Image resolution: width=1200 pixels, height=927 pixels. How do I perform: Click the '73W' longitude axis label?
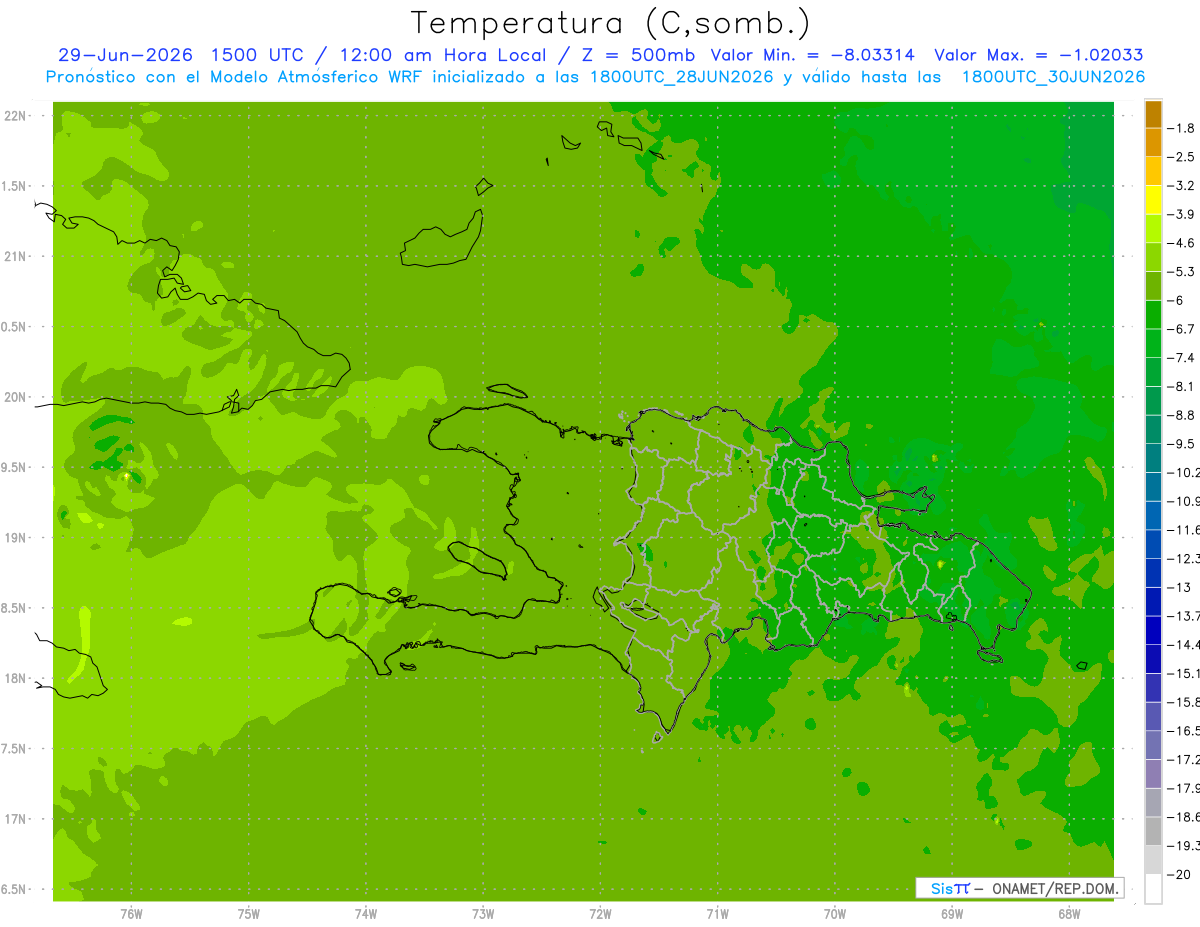[483, 913]
